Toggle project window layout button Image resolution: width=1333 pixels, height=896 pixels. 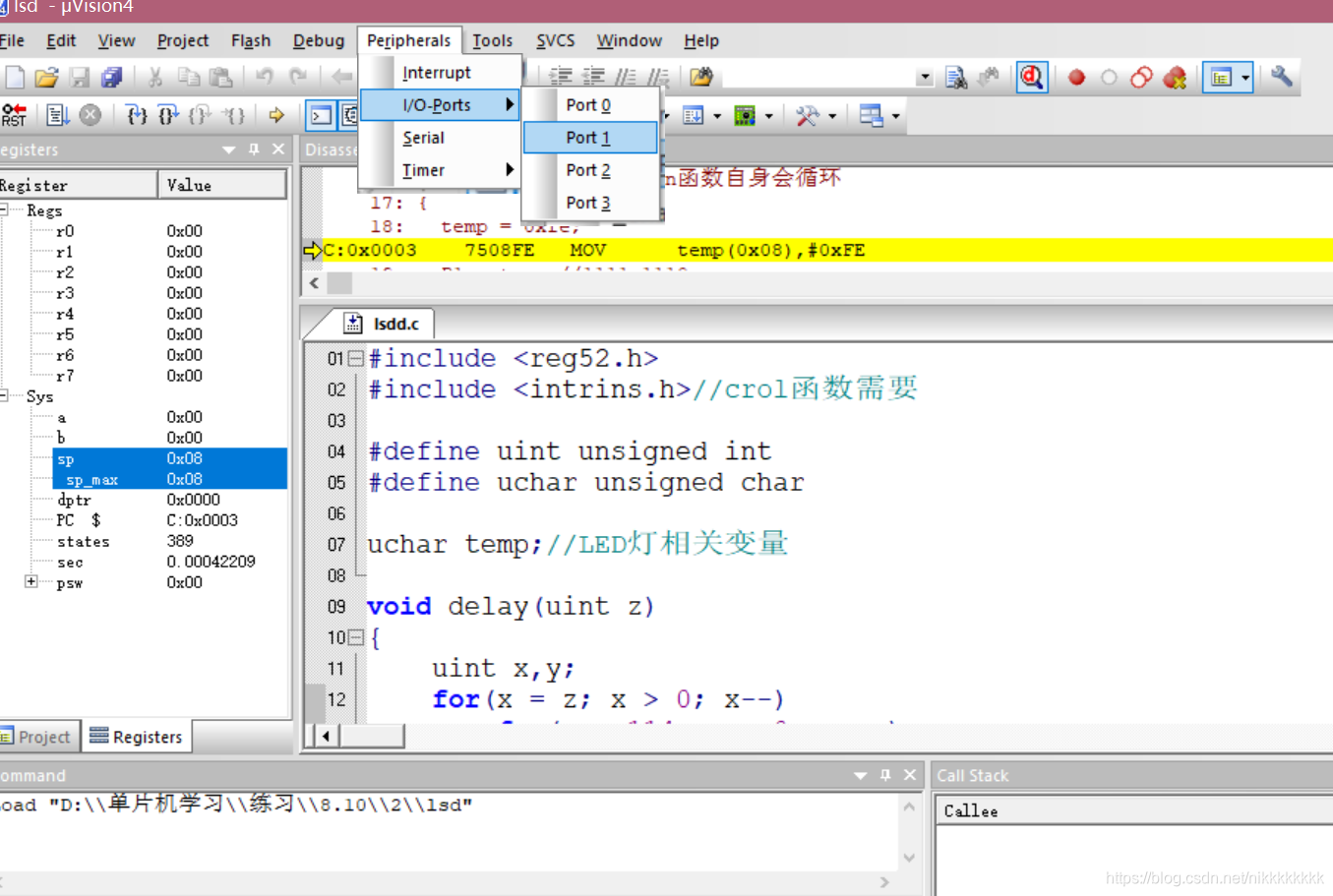pos(1222,77)
